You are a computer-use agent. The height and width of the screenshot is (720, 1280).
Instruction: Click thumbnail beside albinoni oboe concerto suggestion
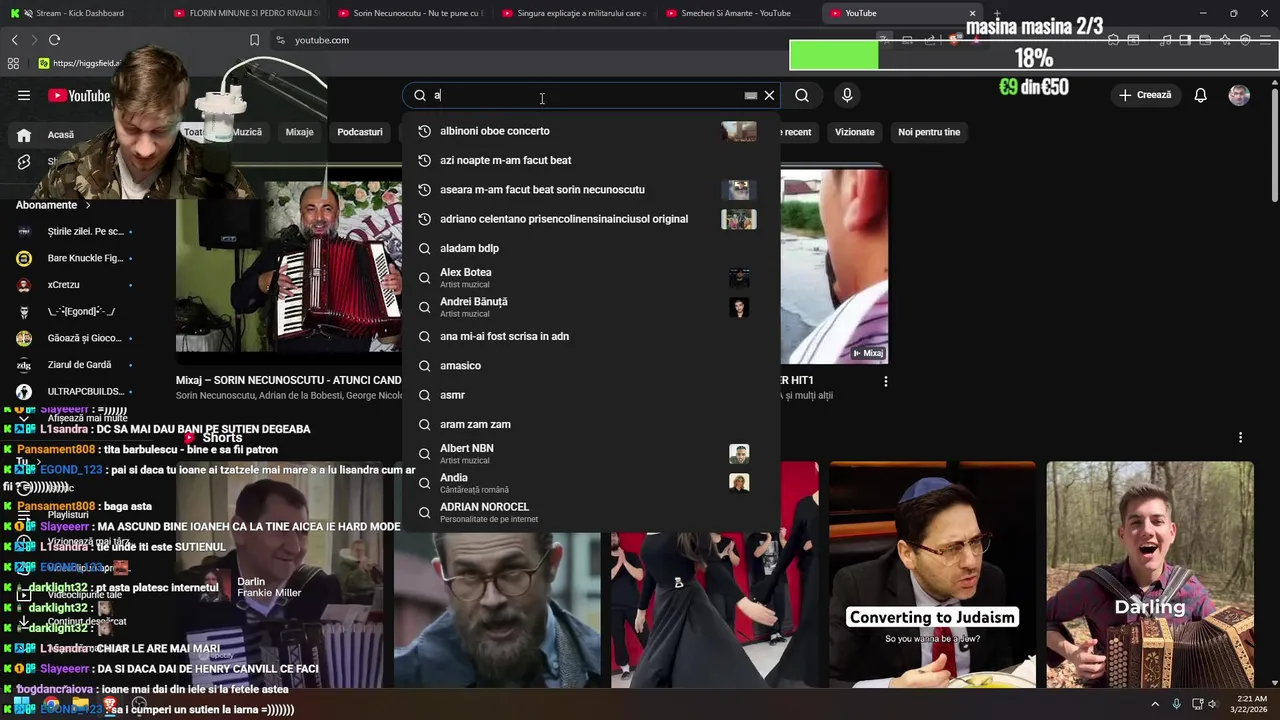coord(739,131)
